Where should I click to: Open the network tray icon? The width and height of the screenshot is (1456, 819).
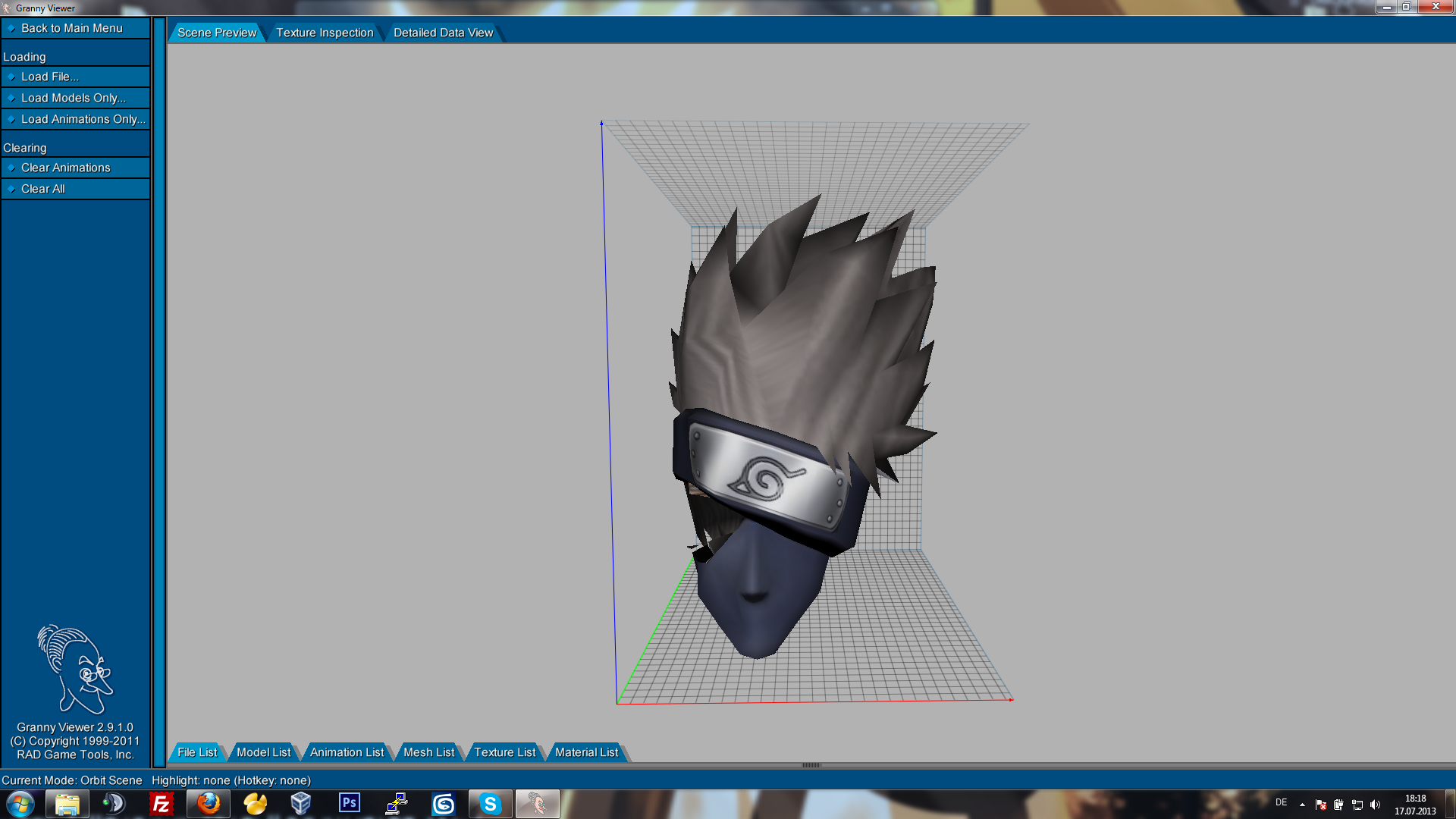(x=1357, y=805)
